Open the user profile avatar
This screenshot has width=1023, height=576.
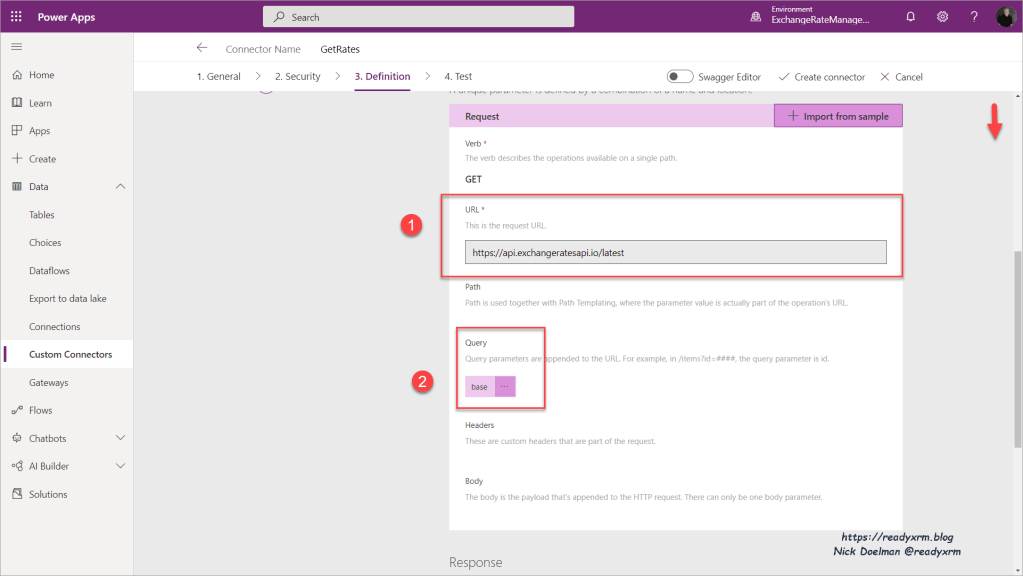pos(1005,17)
